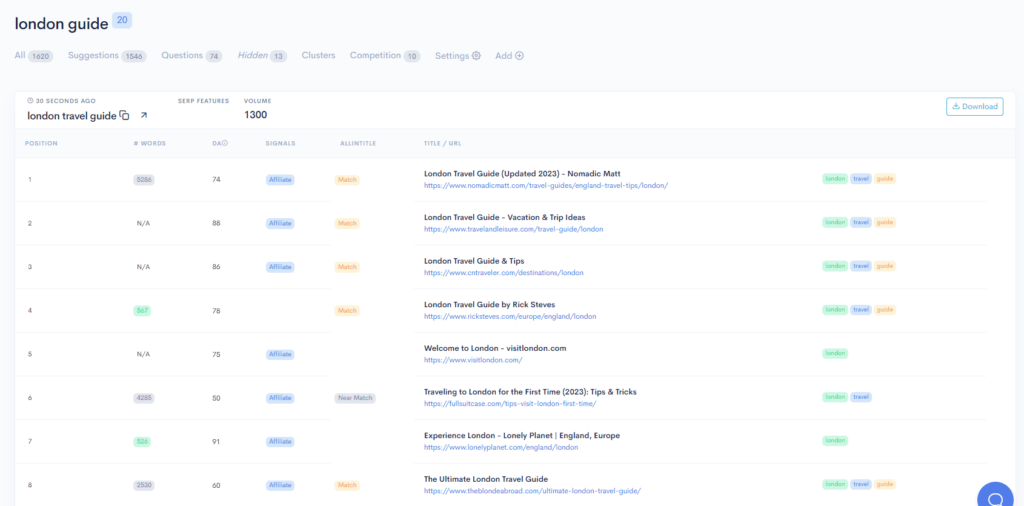1024x506 pixels.
Task: Go to the Clusters tab
Action: (318, 56)
